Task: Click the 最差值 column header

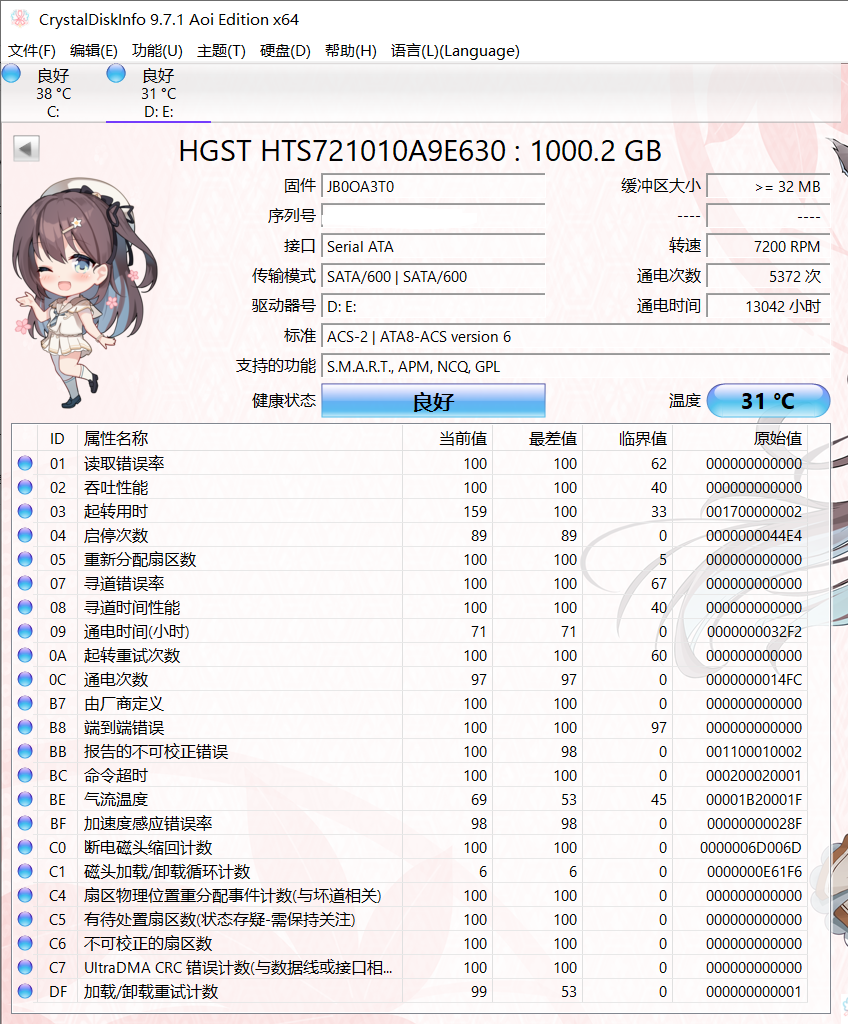Action: (537, 438)
